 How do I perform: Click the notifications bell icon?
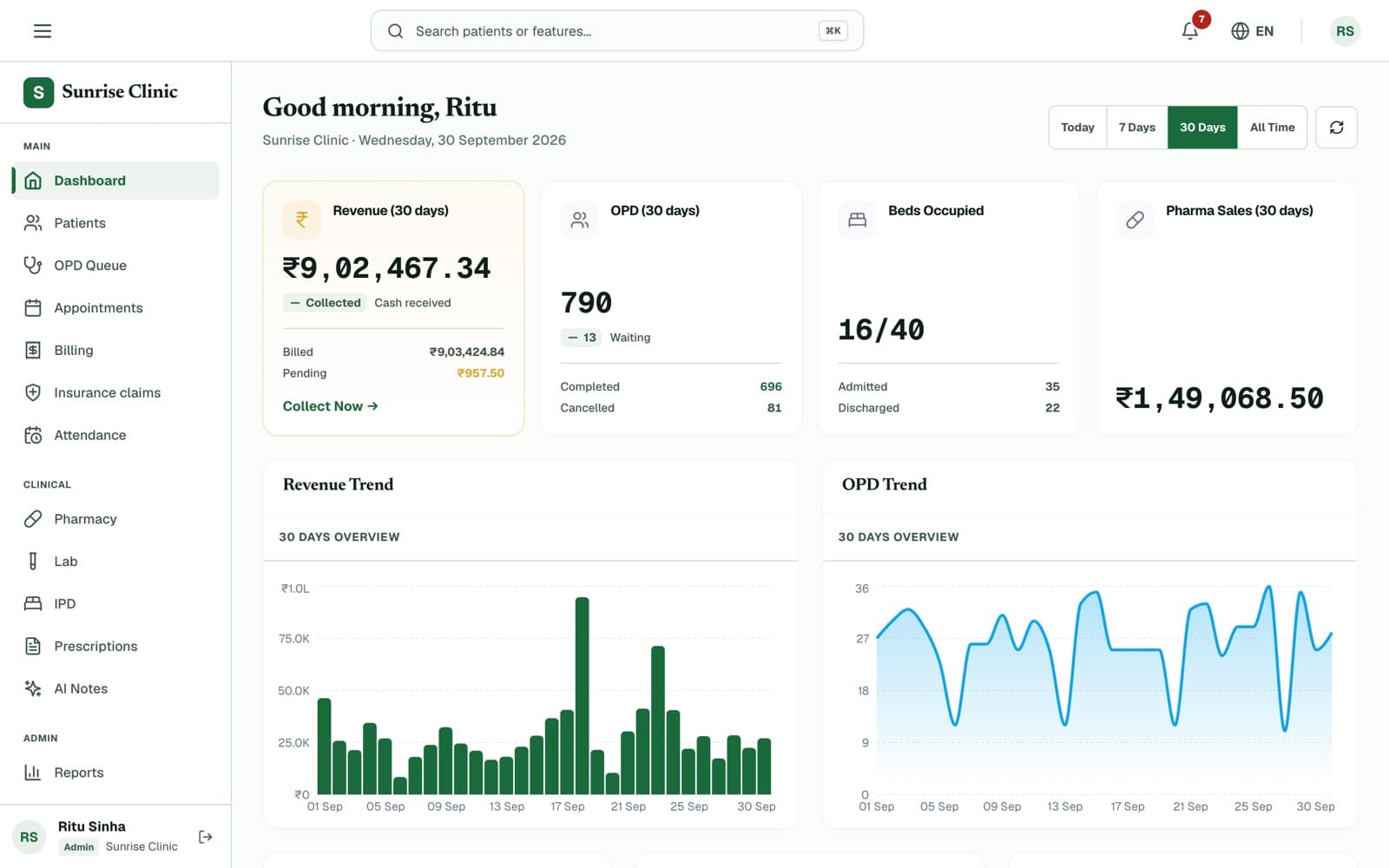click(x=1190, y=31)
